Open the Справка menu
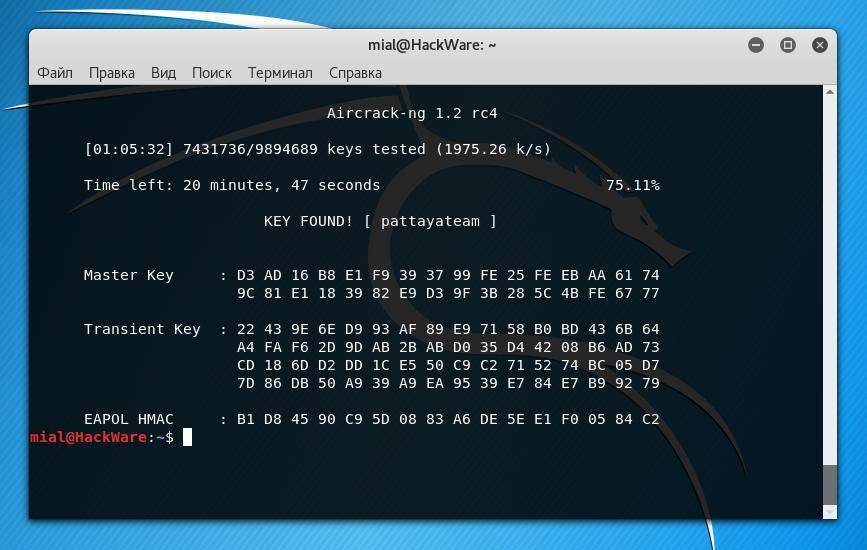Screen dimensions: 867x550 point(355,73)
